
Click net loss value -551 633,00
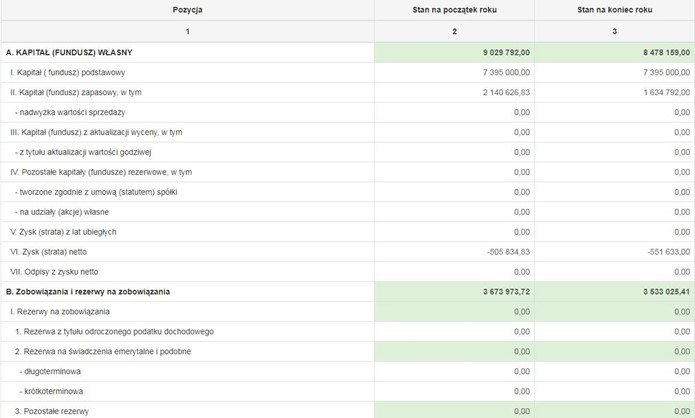pos(668,252)
